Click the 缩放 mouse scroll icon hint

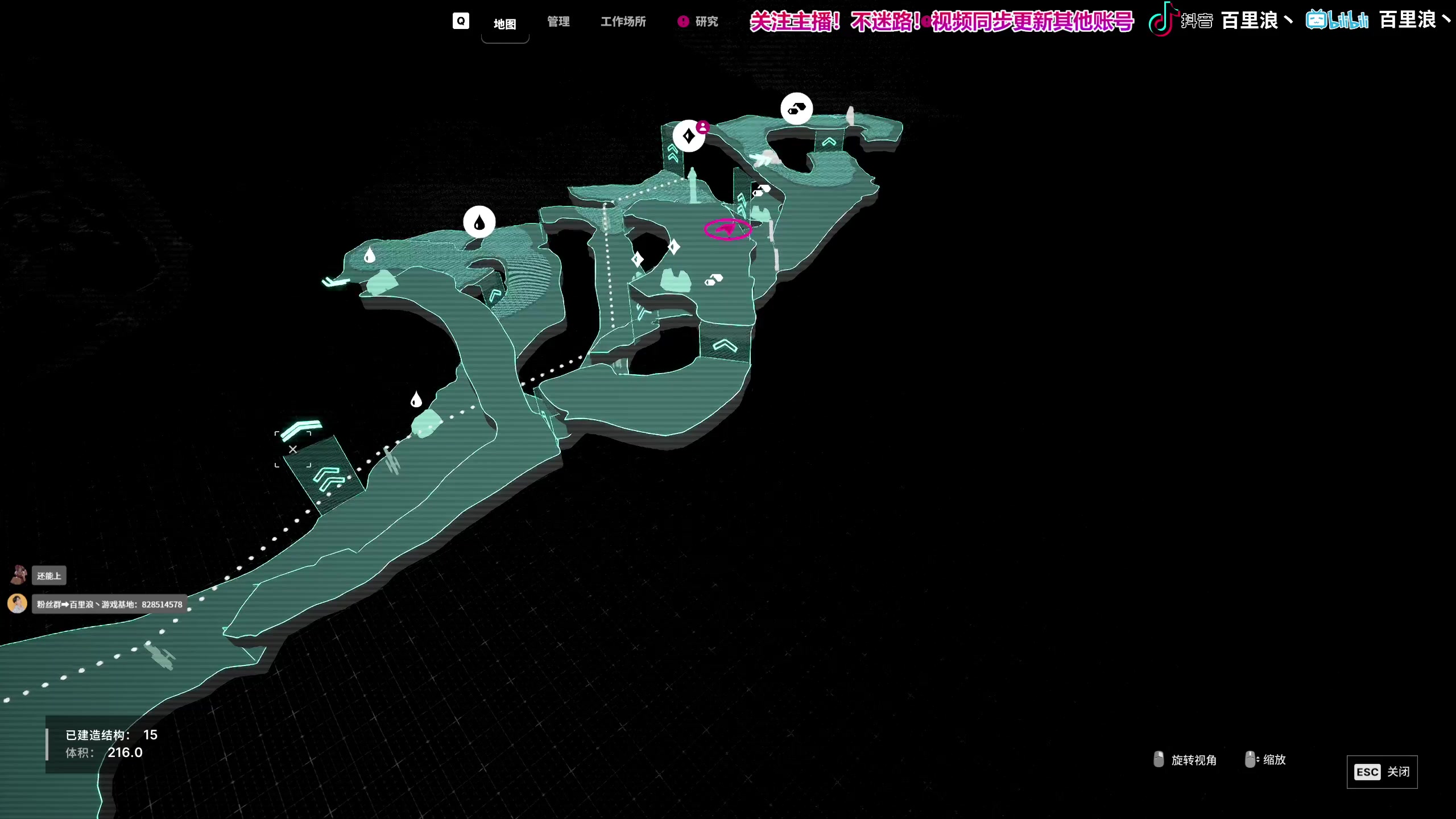click(1251, 759)
